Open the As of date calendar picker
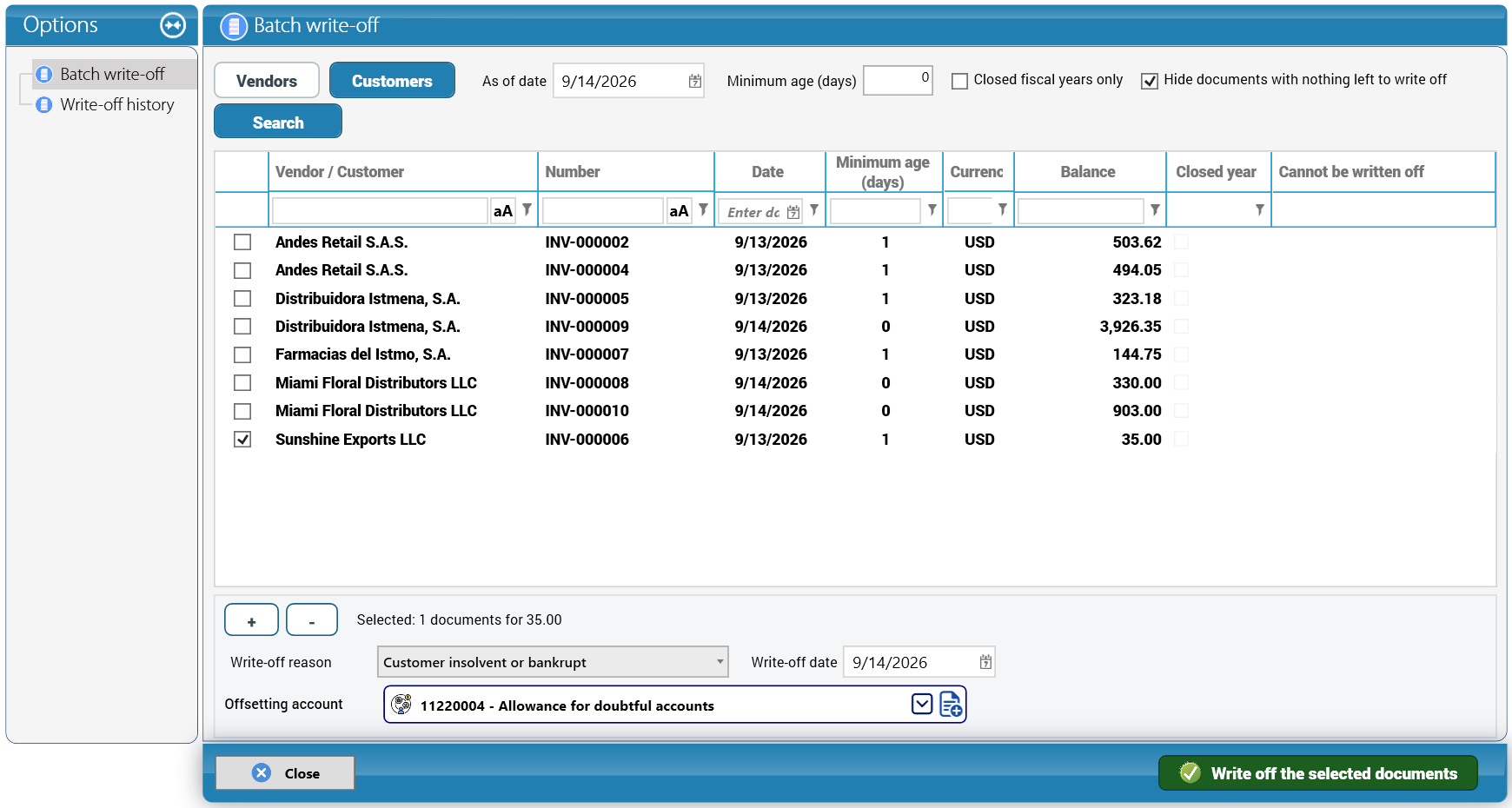 (694, 81)
